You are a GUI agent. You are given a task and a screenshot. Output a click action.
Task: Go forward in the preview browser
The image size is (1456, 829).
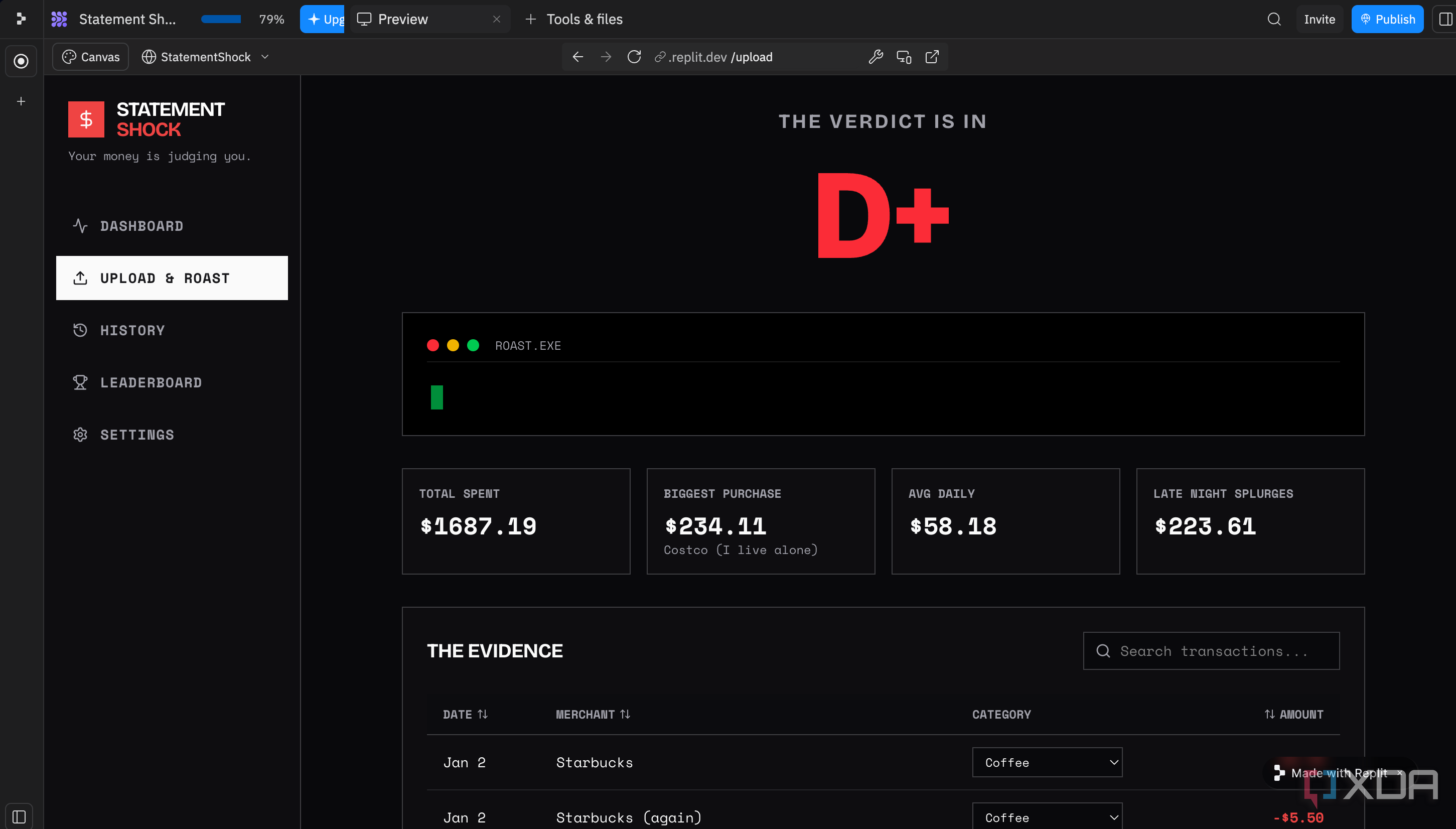pyautogui.click(x=606, y=57)
